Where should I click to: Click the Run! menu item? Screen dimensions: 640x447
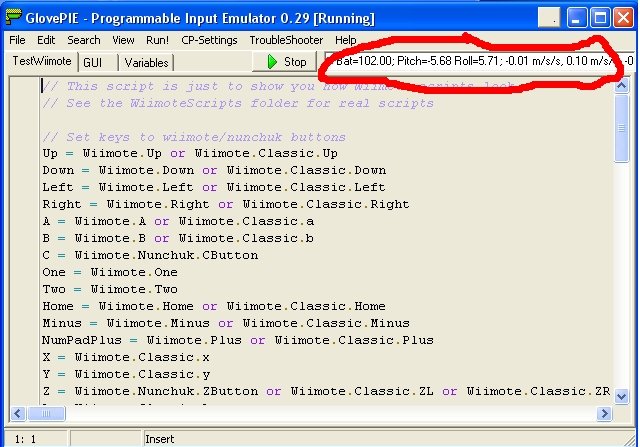click(158, 40)
